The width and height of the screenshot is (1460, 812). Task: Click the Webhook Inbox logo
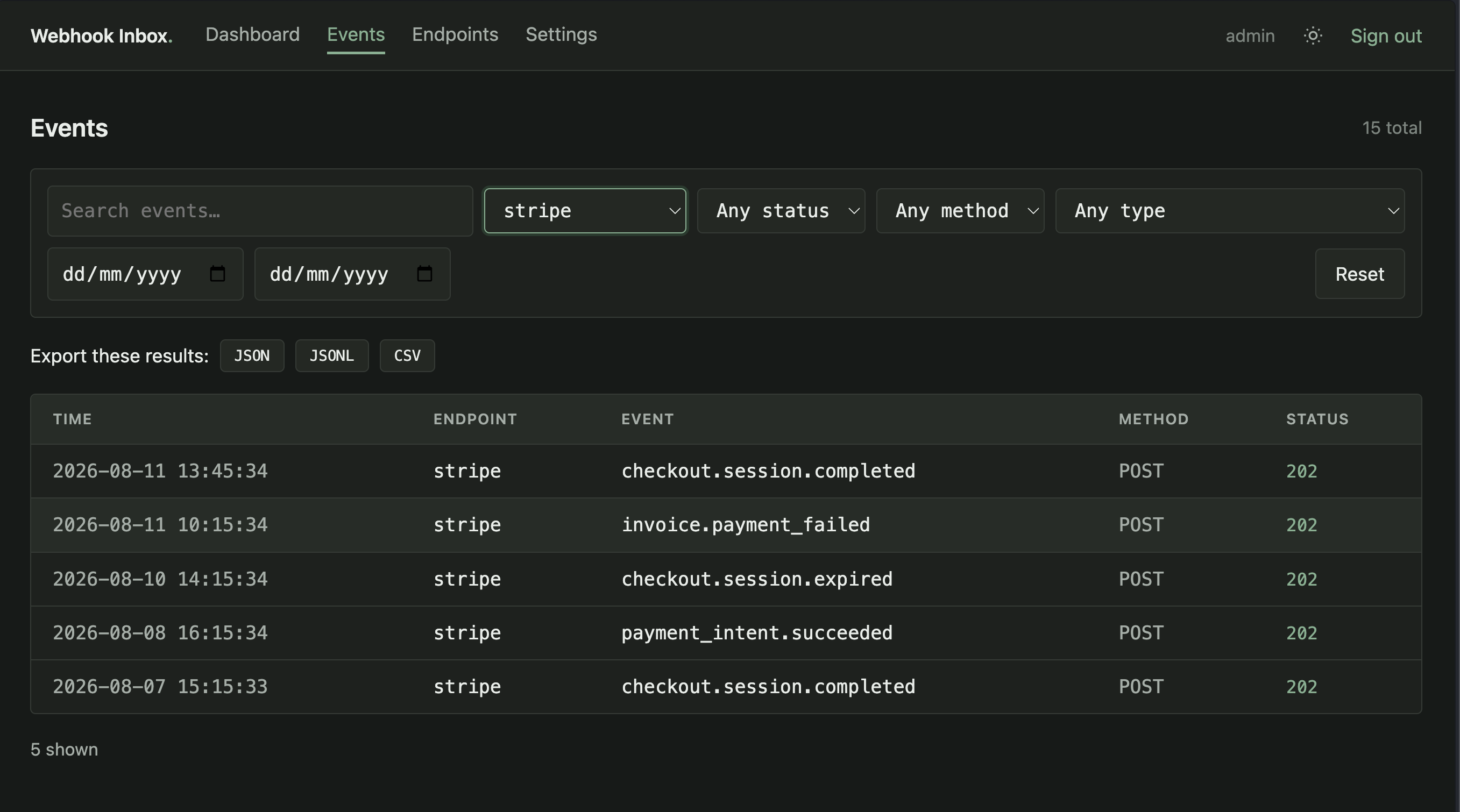[x=102, y=35]
